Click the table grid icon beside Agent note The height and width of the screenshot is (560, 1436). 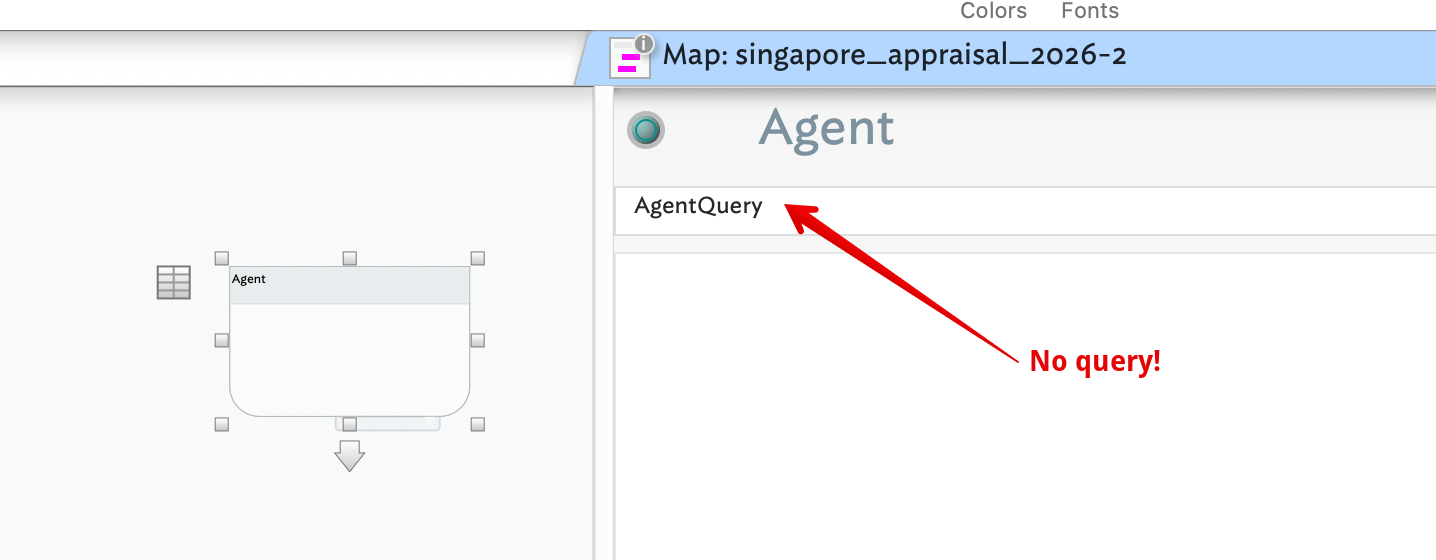174,282
